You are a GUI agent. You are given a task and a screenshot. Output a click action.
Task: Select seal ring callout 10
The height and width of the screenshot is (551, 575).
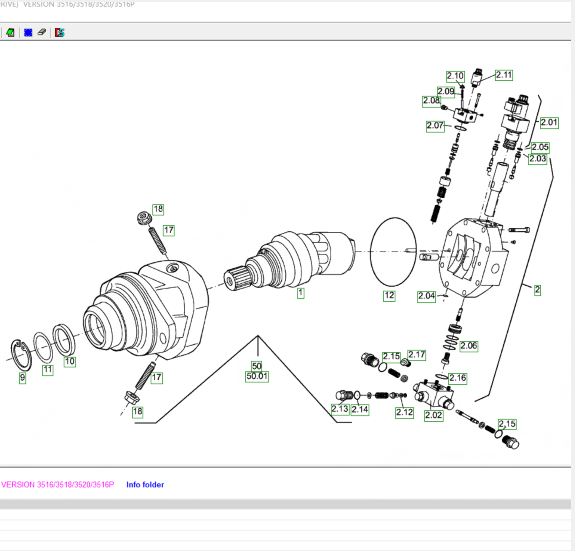point(70,362)
